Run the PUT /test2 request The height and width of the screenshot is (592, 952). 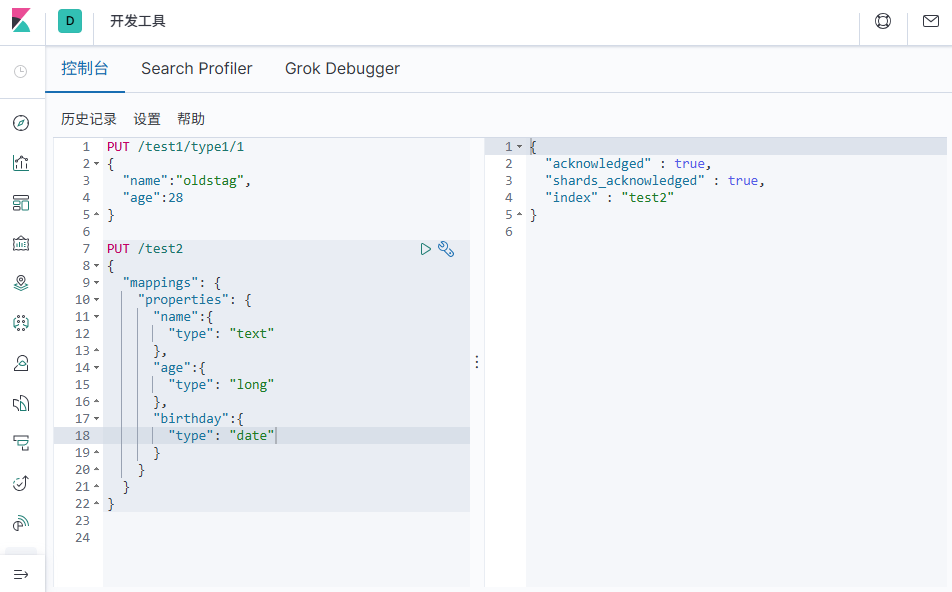click(426, 249)
